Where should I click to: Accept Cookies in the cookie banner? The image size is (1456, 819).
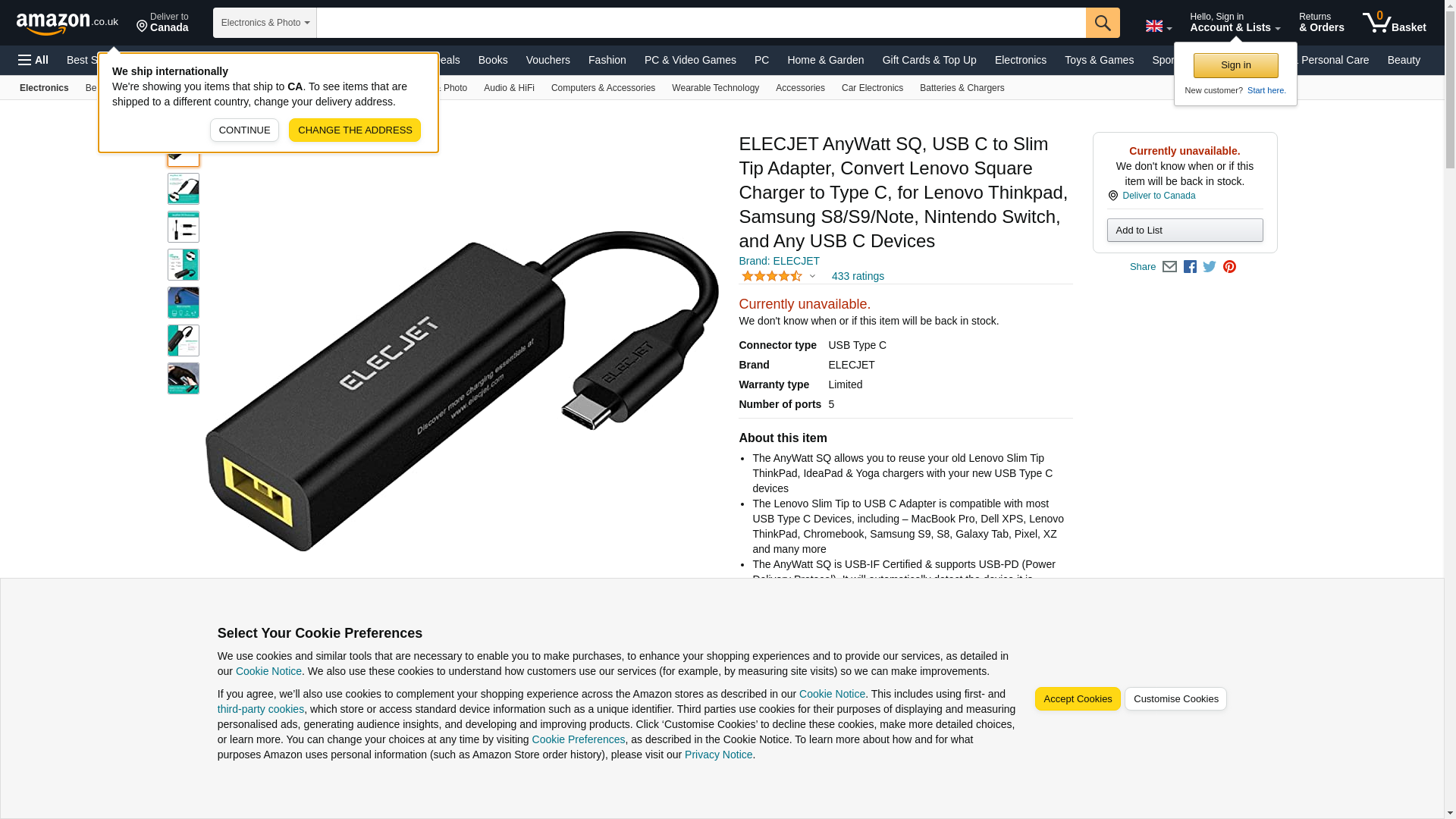1078,699
